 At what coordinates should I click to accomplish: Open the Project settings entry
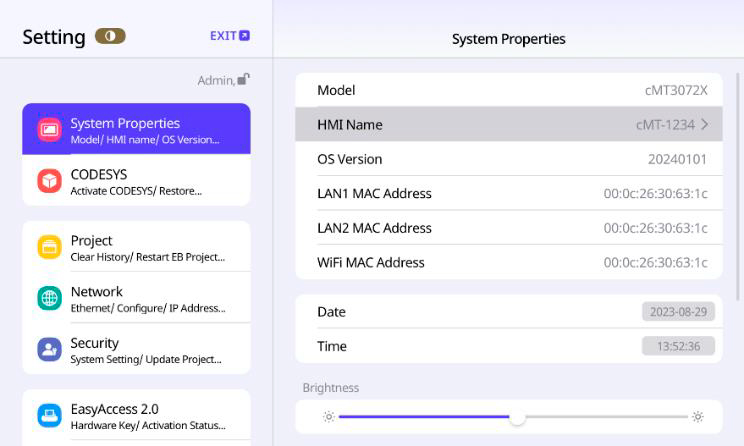[136, 247]
